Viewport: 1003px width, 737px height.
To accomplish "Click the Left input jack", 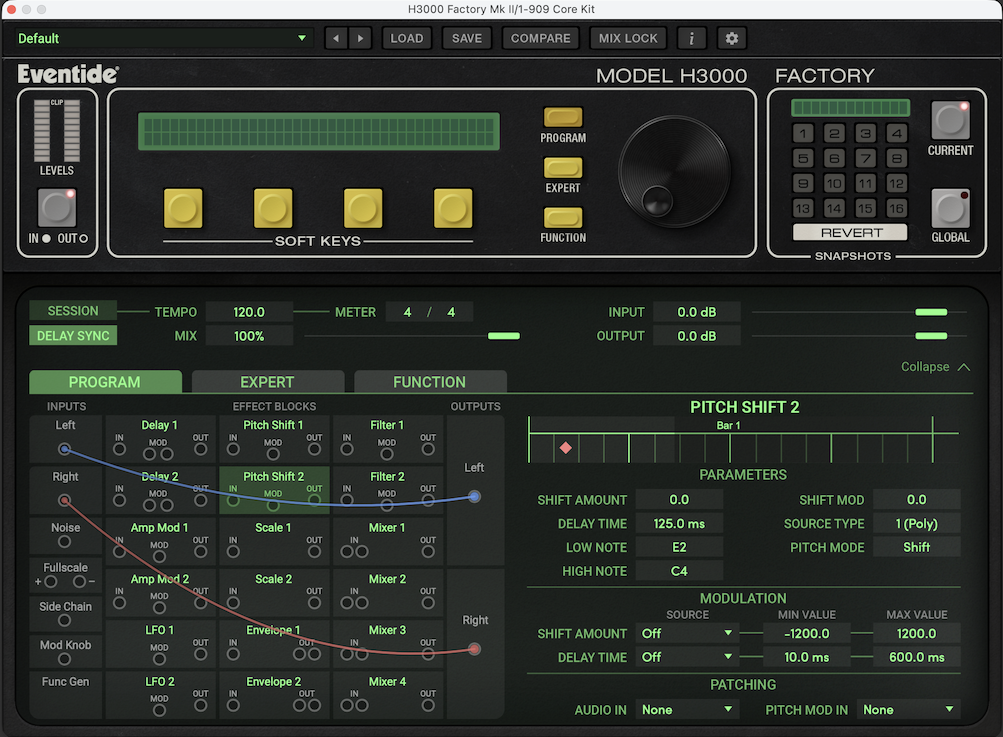I will coord(64,449).
